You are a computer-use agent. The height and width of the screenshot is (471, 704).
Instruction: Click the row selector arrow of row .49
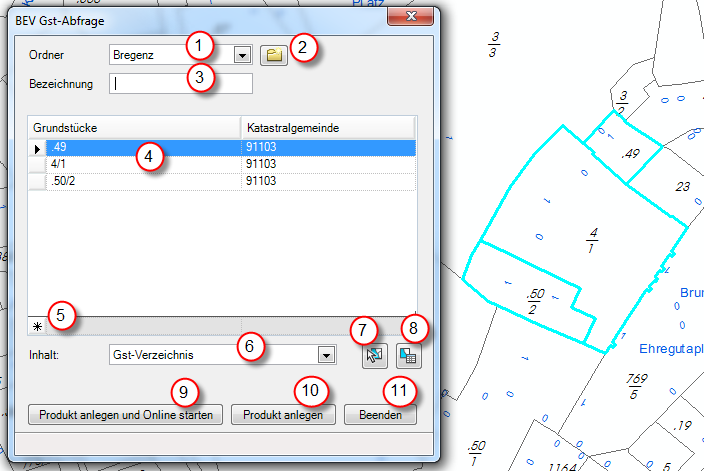(x=37, y=148)
